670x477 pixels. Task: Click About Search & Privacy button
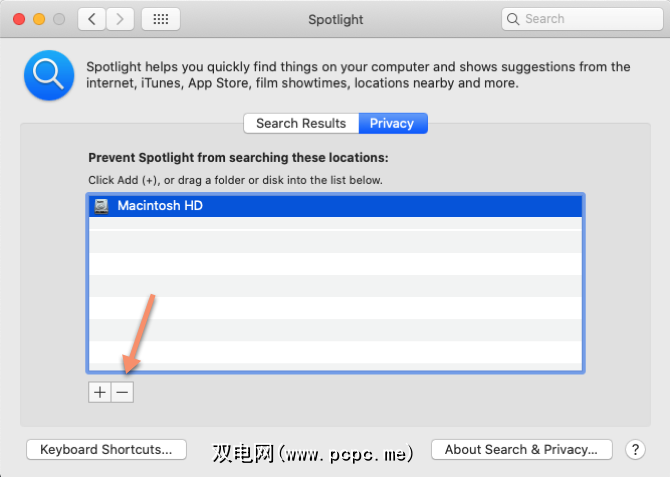[521, 450]
